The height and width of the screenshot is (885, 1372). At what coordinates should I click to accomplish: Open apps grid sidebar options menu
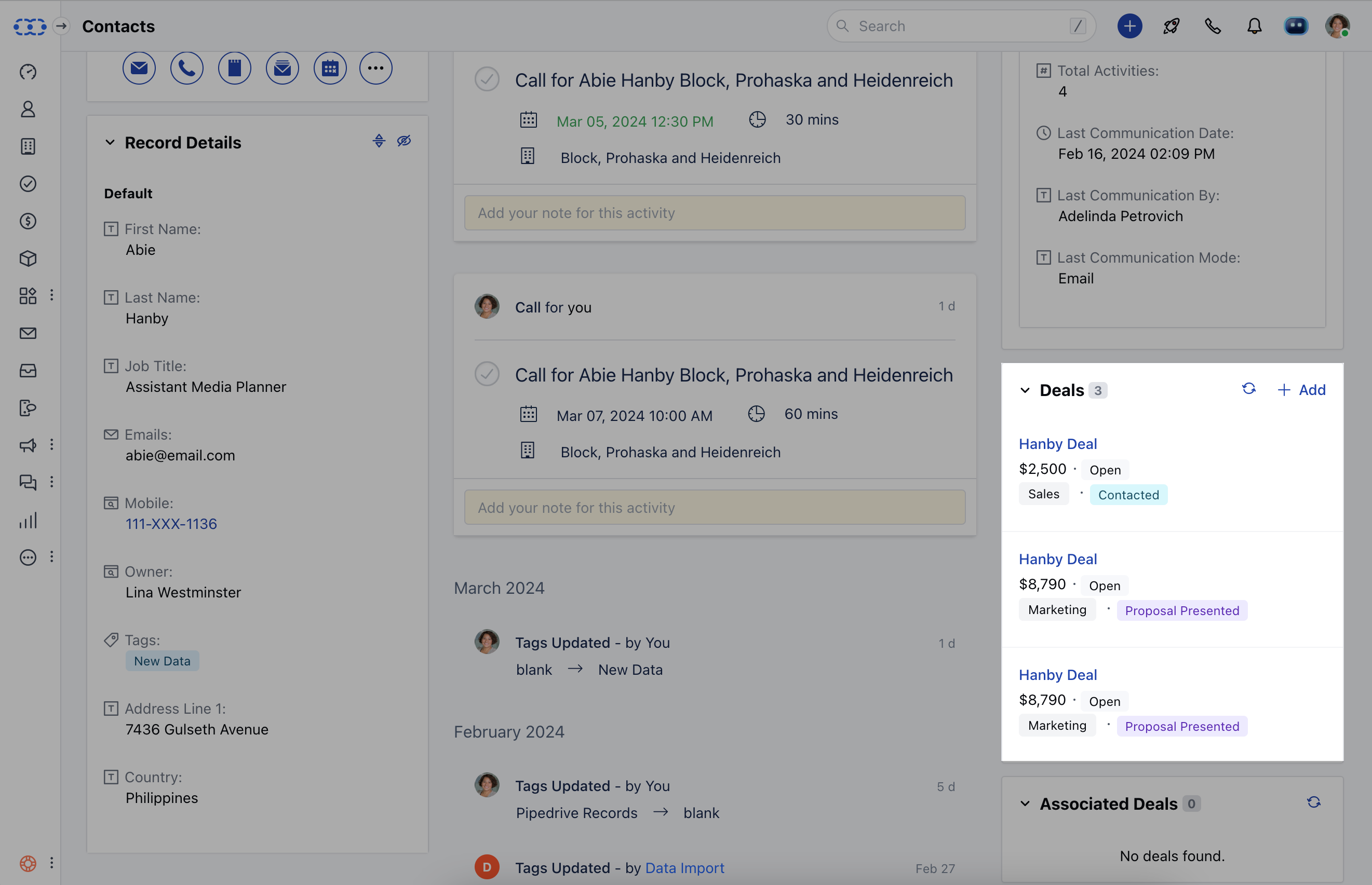(x=52, y=295)
